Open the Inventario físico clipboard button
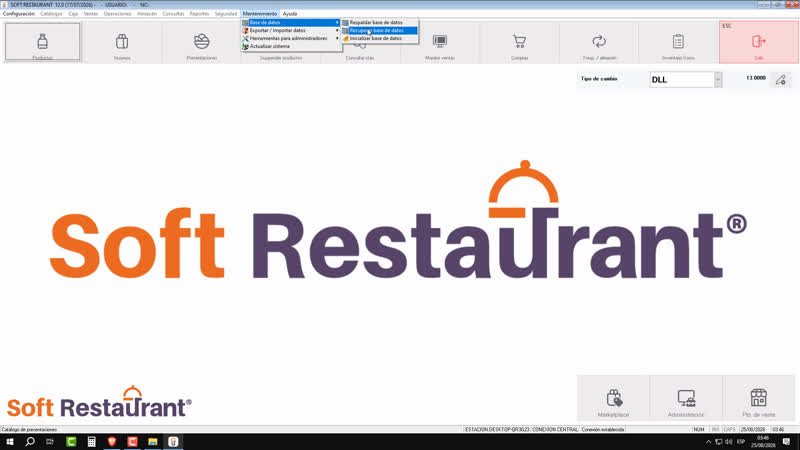Viewport: 800px width, 450px height. click(678, 42)
